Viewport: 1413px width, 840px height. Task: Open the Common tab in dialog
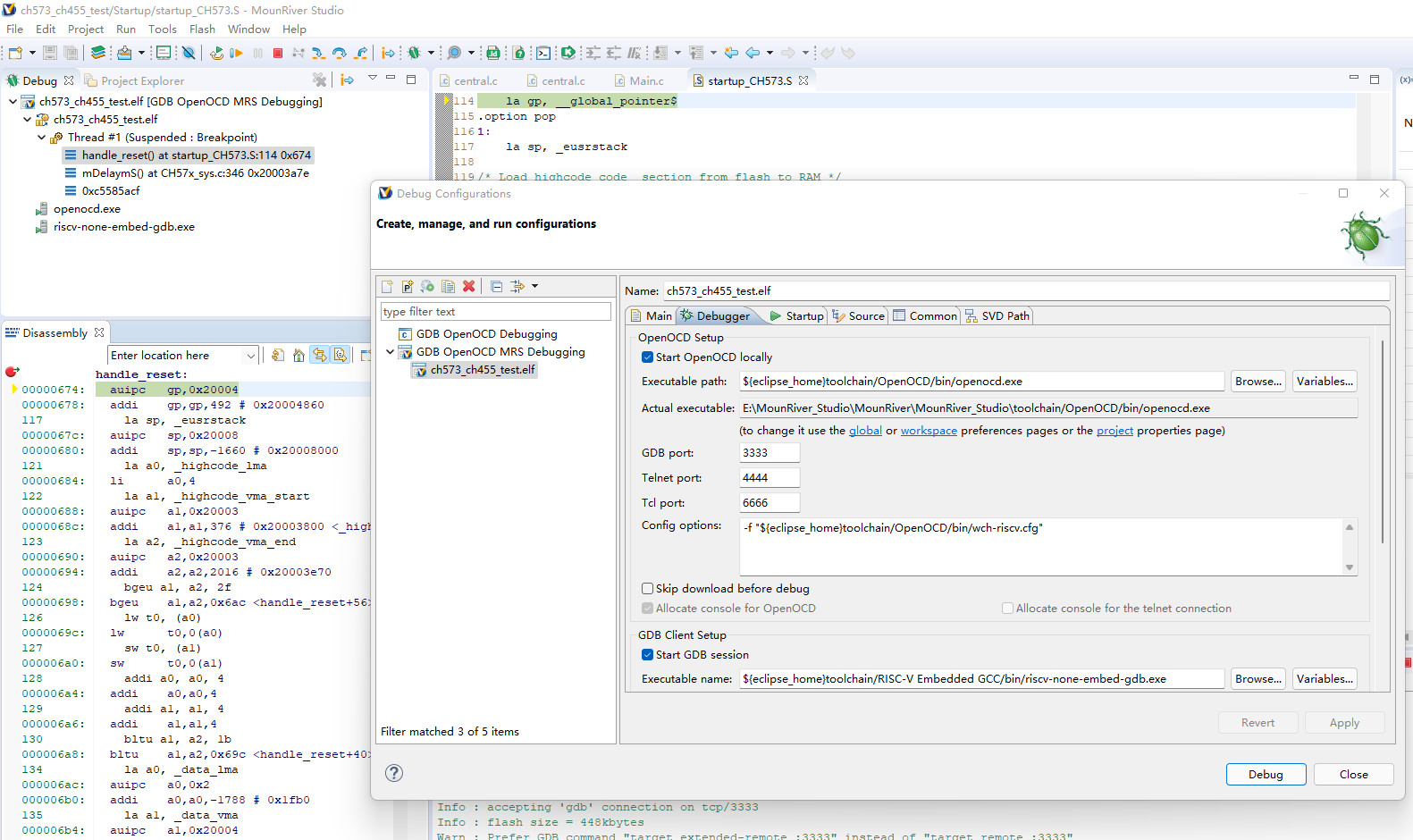pyautogui.click(x=925, y=315)
